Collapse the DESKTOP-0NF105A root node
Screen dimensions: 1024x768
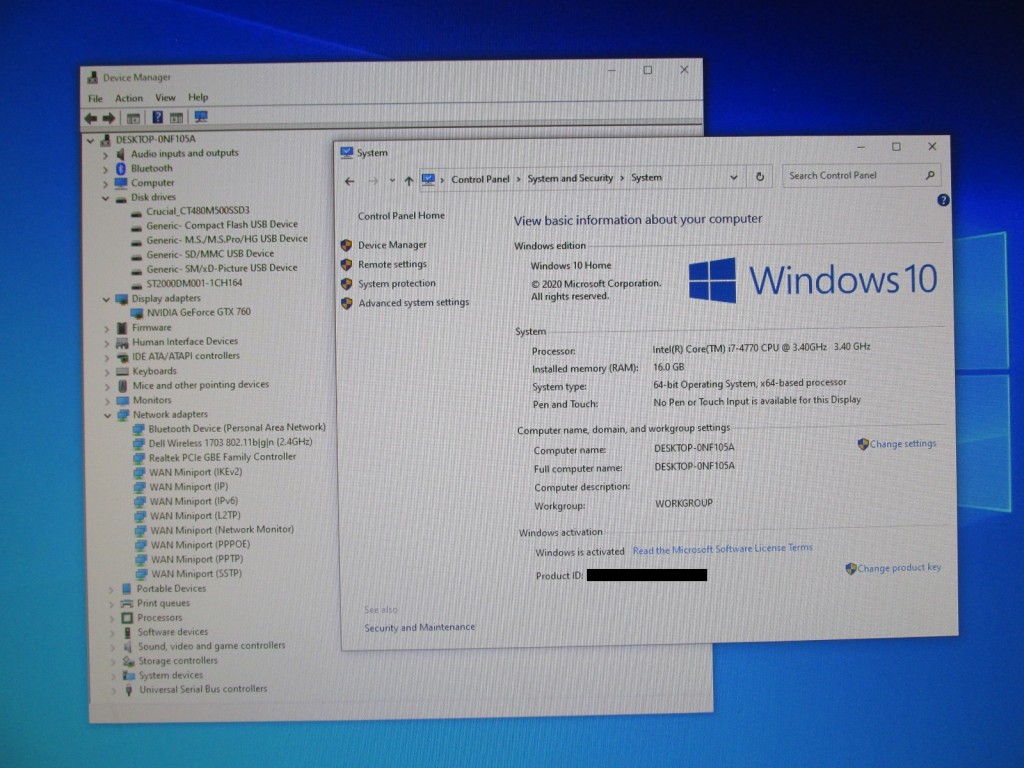pos(91,140)
